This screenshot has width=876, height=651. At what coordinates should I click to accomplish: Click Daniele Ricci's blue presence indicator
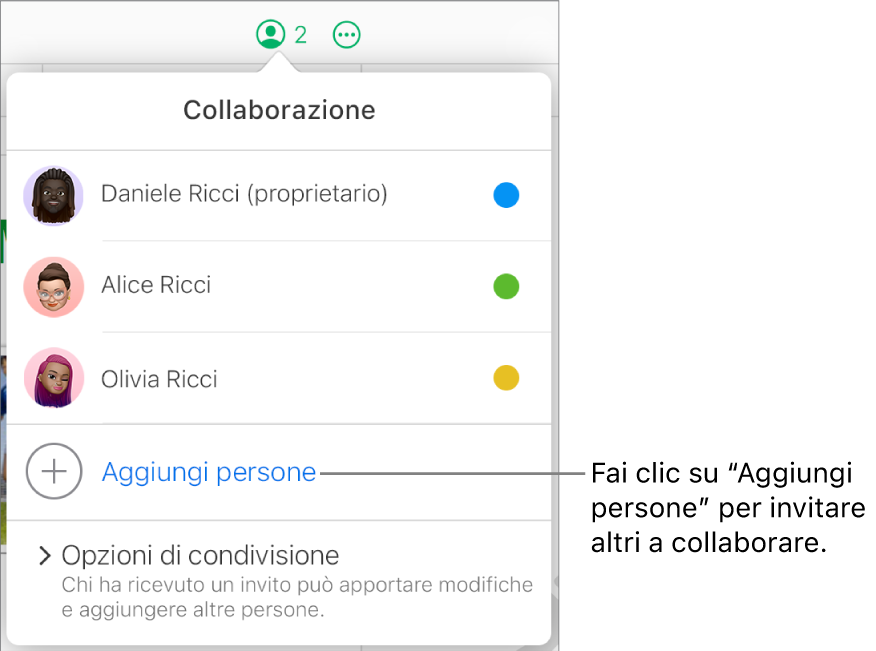coord(506,196)
